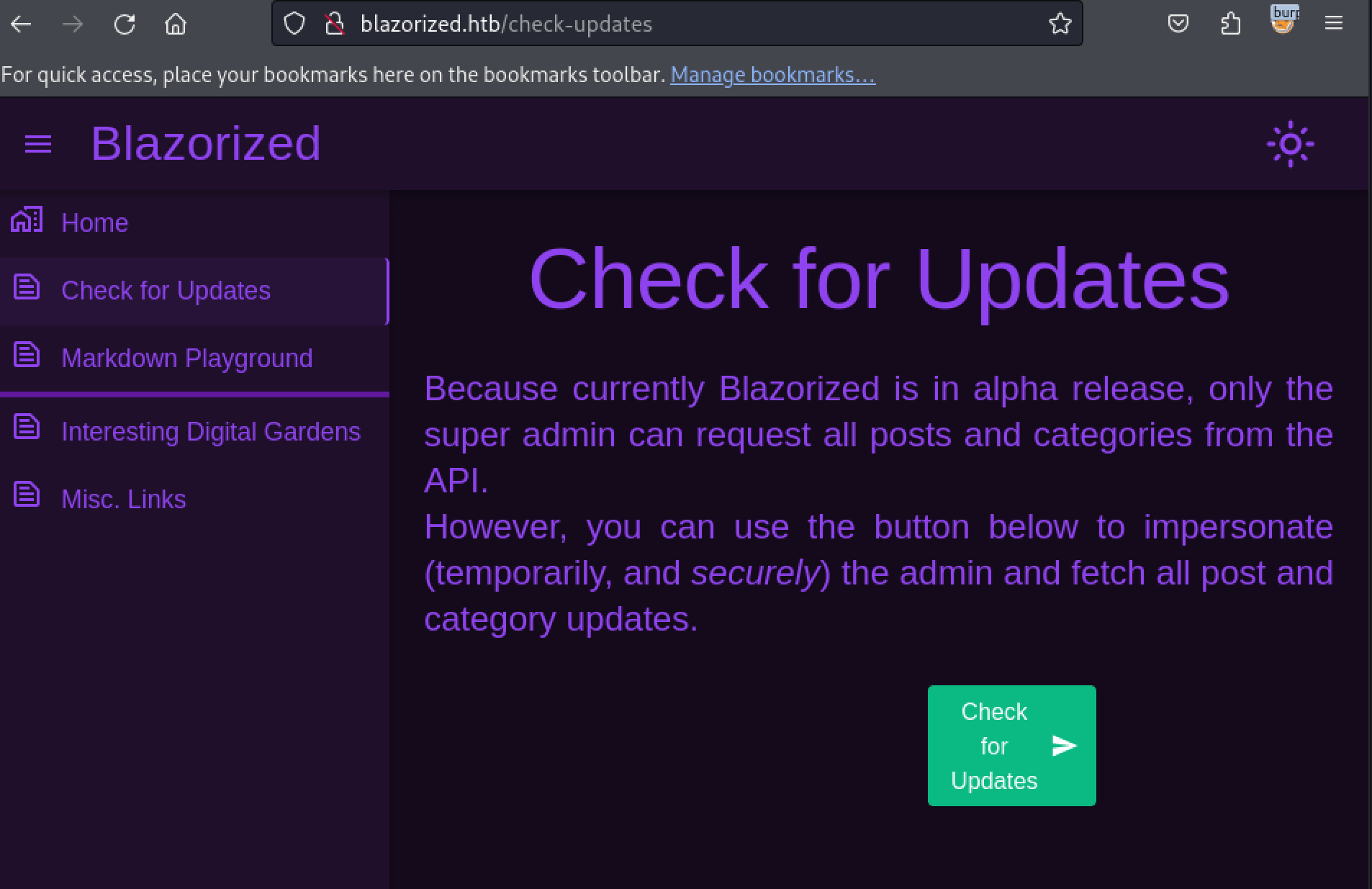Bookmark this page with star icon
1372x889 pixels.
(x=1060, y=24)
